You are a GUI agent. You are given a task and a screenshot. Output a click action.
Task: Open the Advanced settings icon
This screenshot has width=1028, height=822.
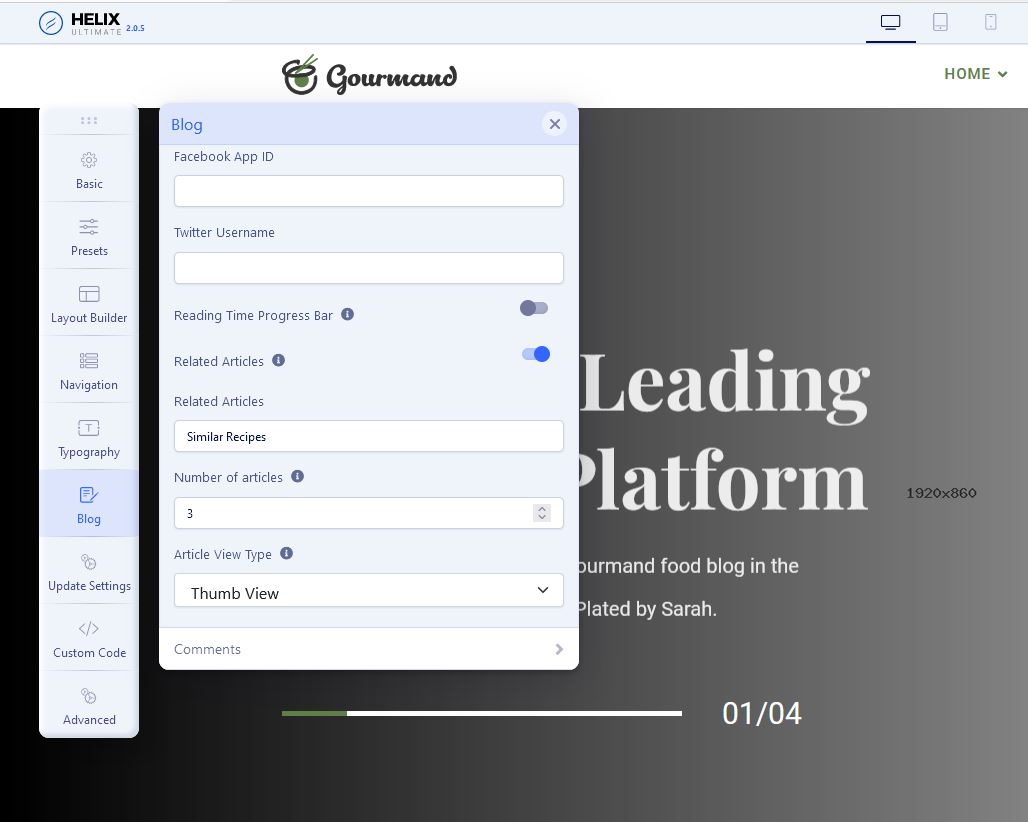click(x=89, y=697)
